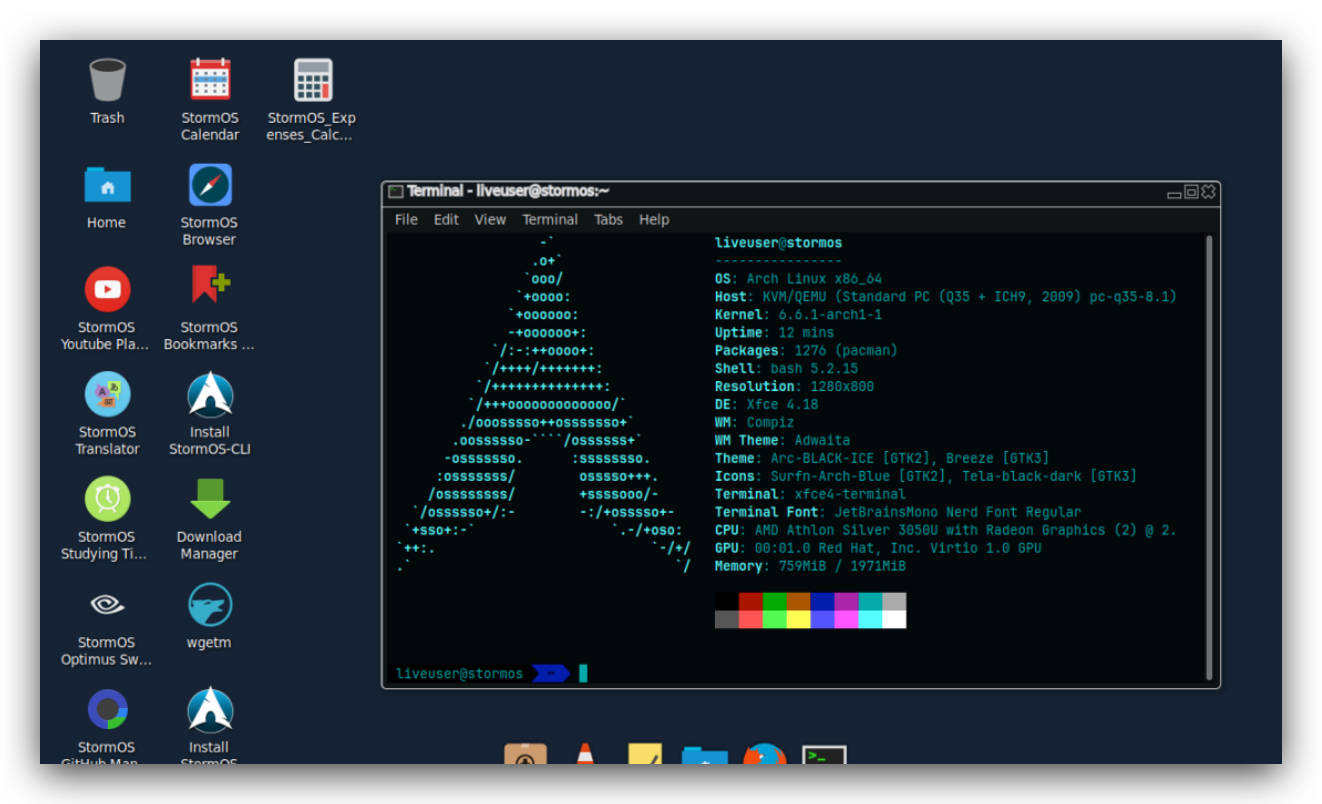The image size is (1322, 804).
Task: Open StormOS Studying Timer clock icon
Action: pos(107,499)
